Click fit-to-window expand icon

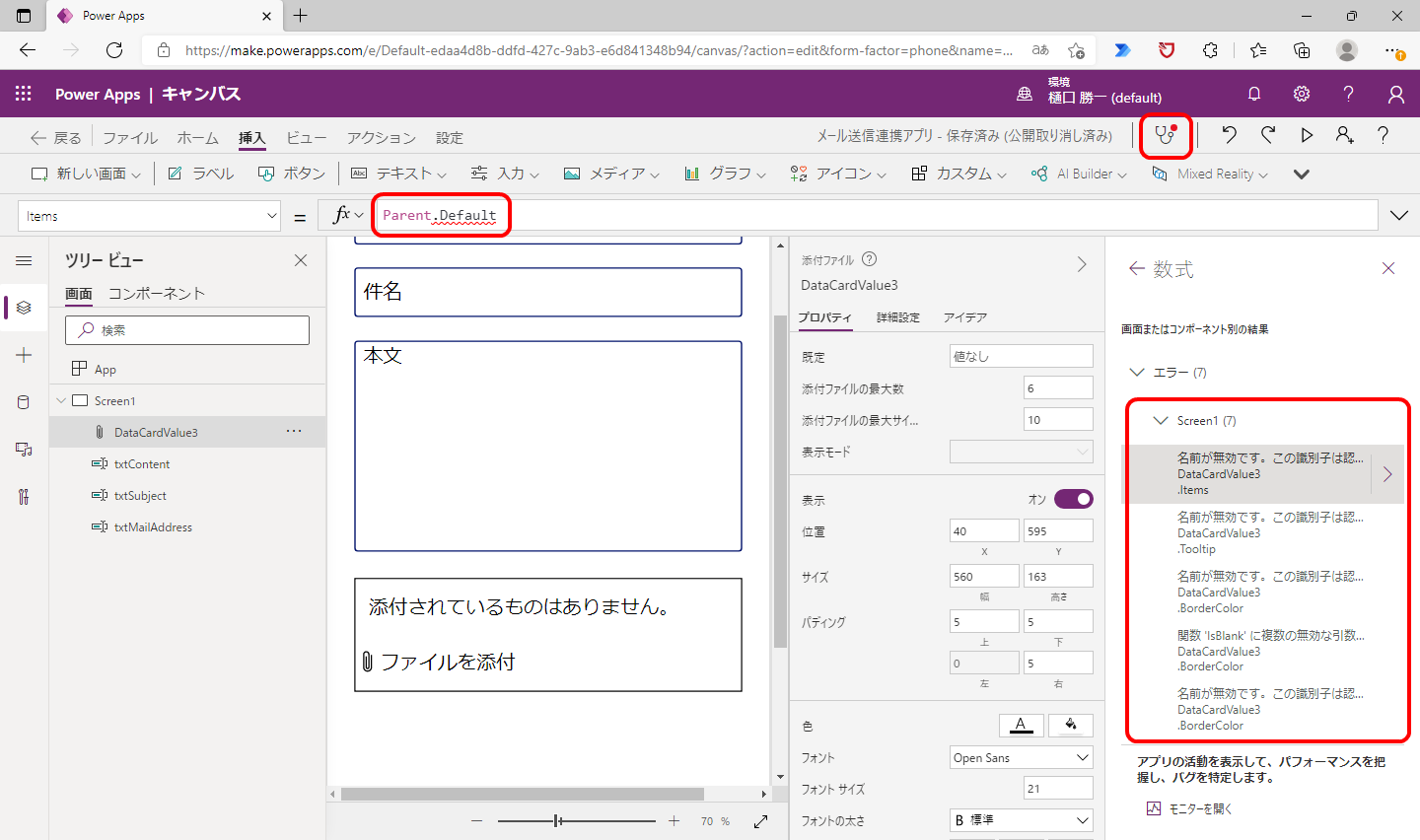click(761, 821)
